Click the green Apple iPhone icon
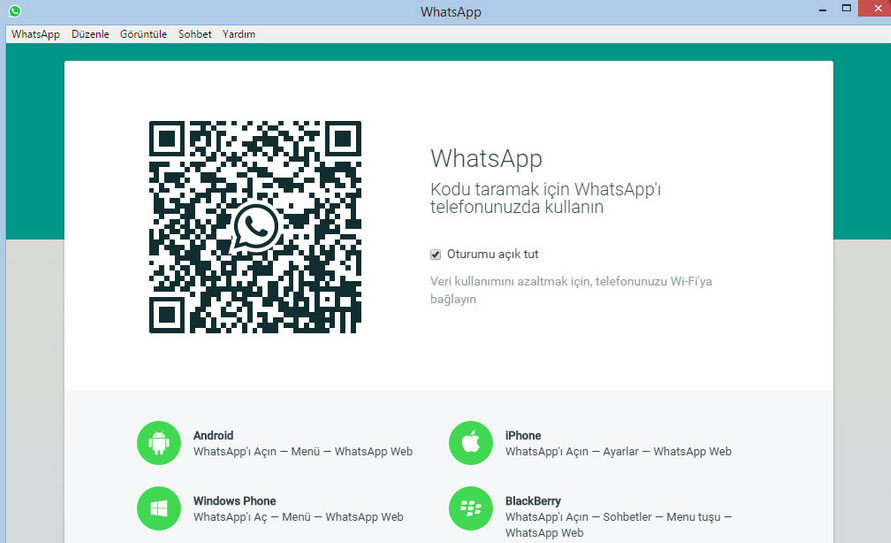Viewport: 891px width, 543px height. pos(471,443)
